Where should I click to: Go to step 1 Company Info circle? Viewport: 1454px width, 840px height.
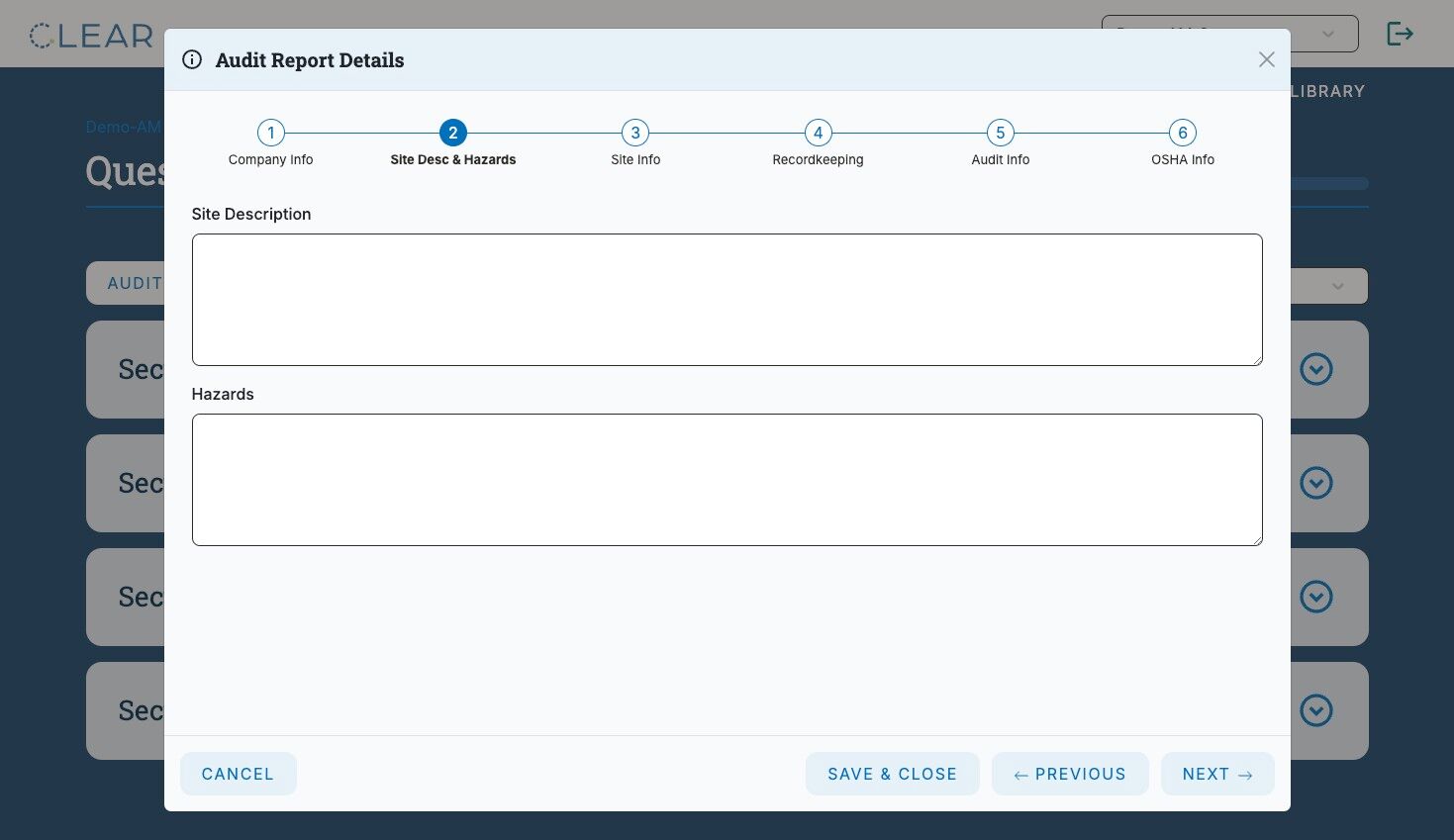click(270, 133)
